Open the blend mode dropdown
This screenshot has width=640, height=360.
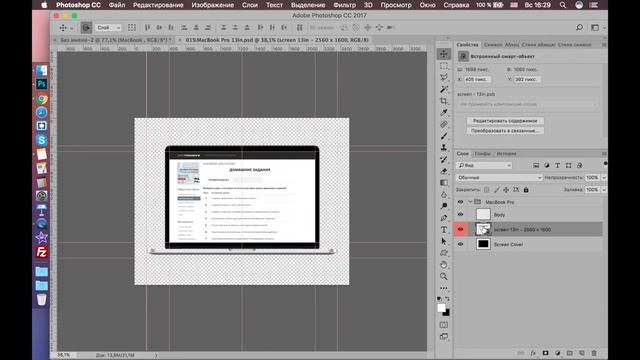tap(499, 178)
